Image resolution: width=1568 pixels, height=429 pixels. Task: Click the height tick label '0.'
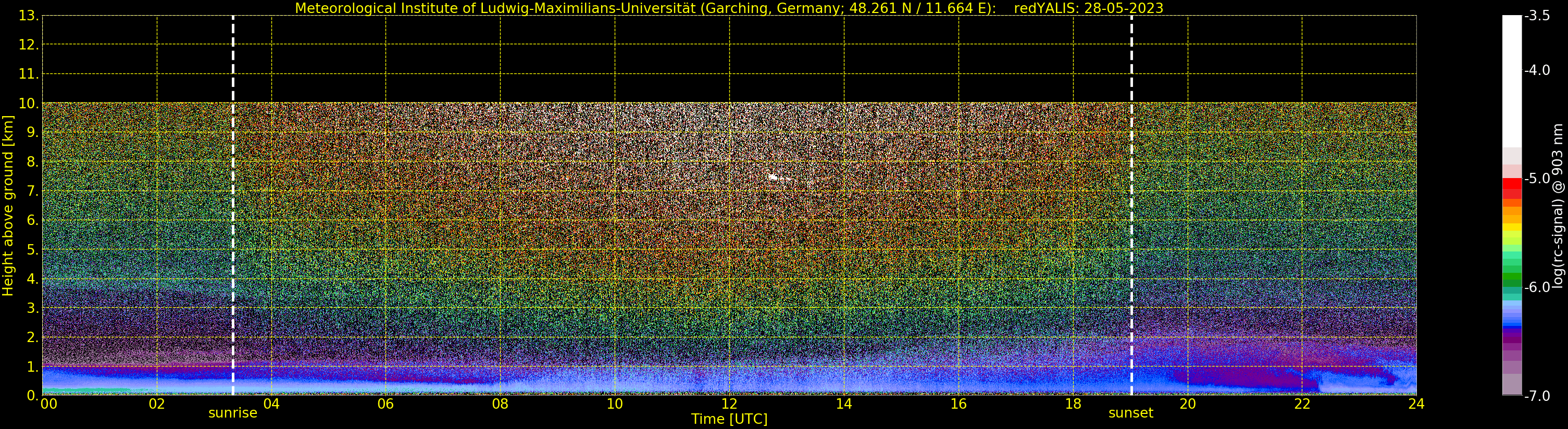[x=33, y=396]
